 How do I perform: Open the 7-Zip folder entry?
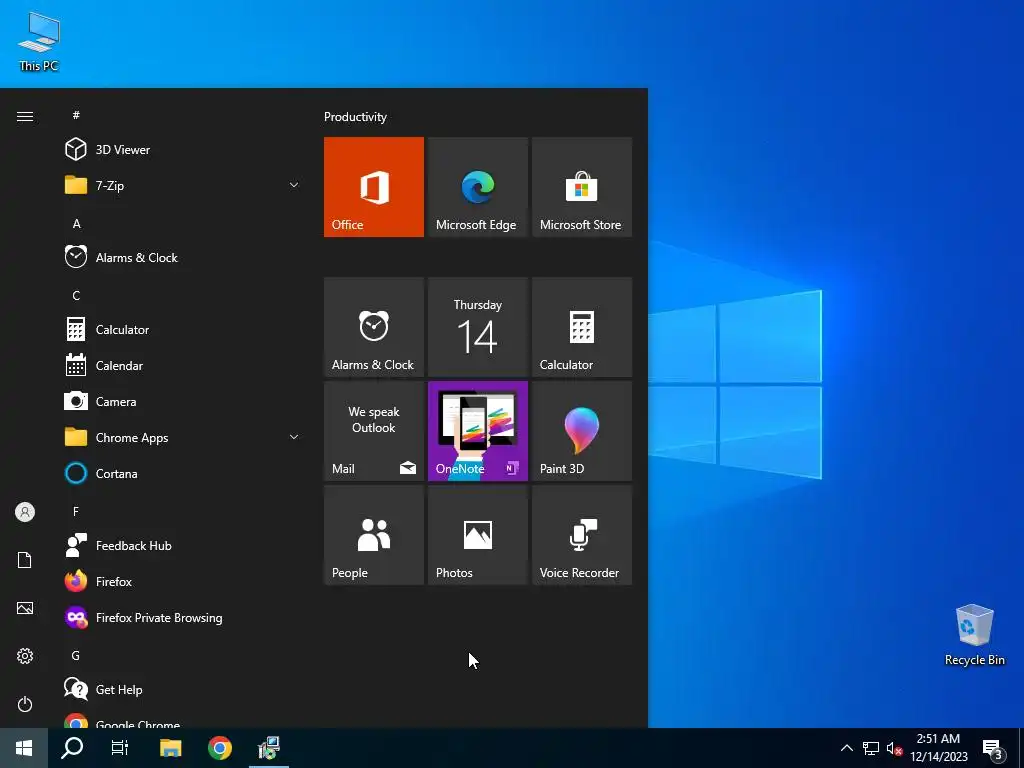[x=182, y=185]
